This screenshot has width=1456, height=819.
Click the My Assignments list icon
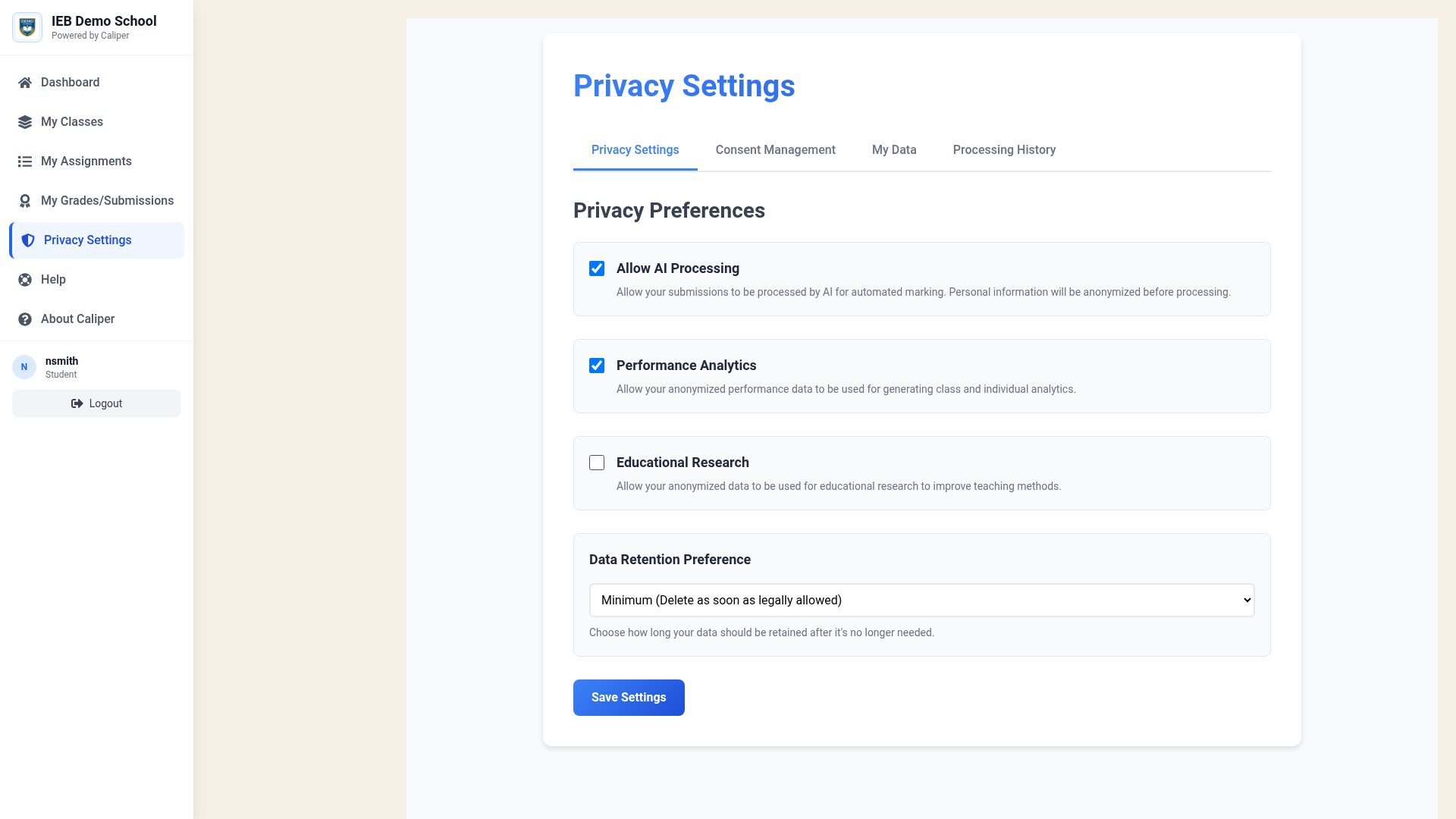tap(25, 162)
